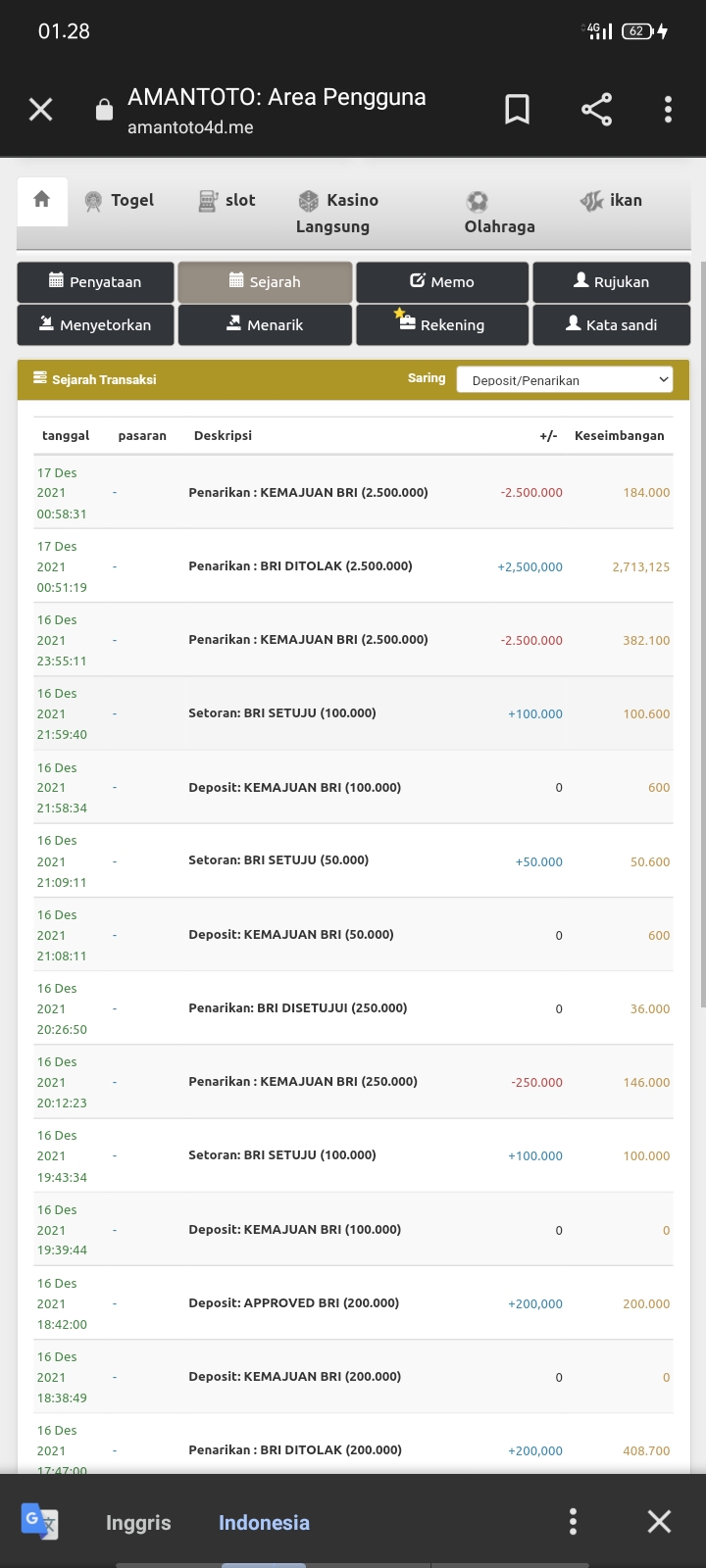This screenshot has height=1568, width=706.
Task: Tap the padlock site security icon
Action: 104,110
